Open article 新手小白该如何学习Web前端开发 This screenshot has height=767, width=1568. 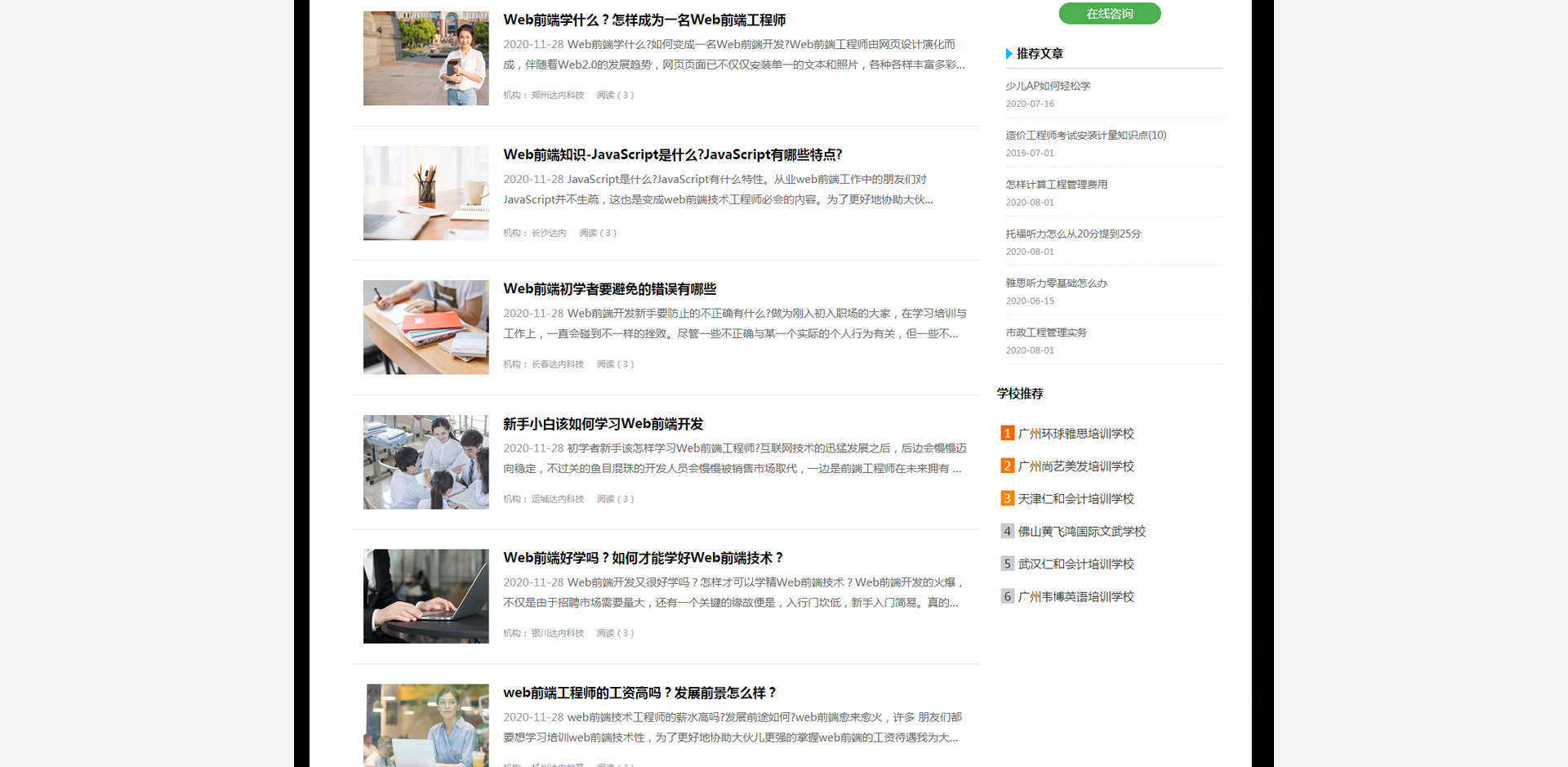point(603,424)
